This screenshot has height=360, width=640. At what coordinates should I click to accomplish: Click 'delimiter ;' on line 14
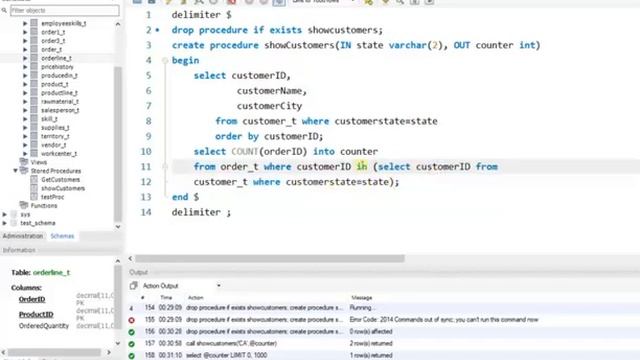point(201,212)
